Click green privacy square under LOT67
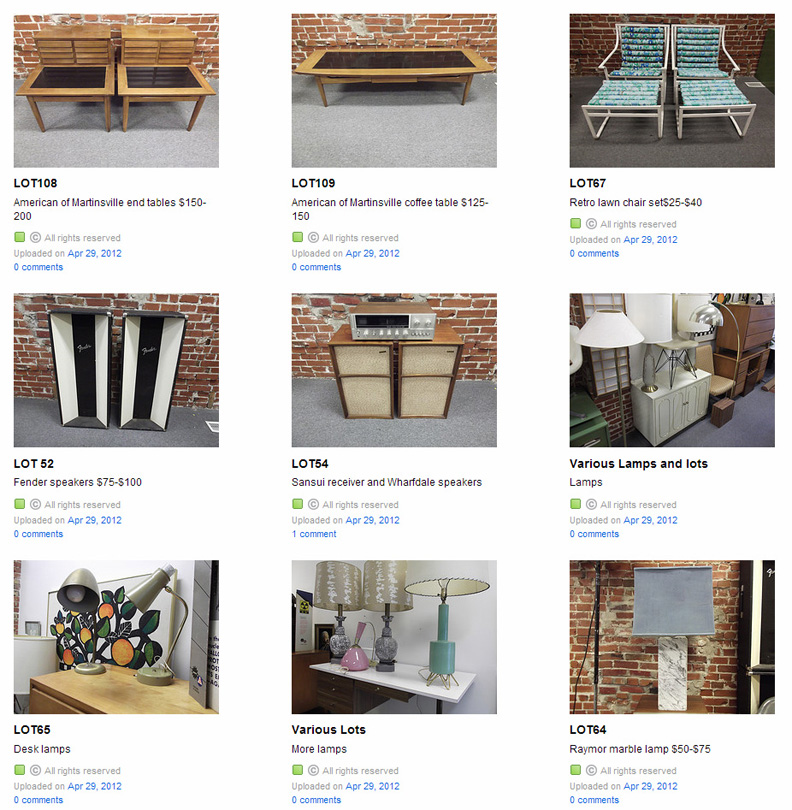 [x=576, y=223]
